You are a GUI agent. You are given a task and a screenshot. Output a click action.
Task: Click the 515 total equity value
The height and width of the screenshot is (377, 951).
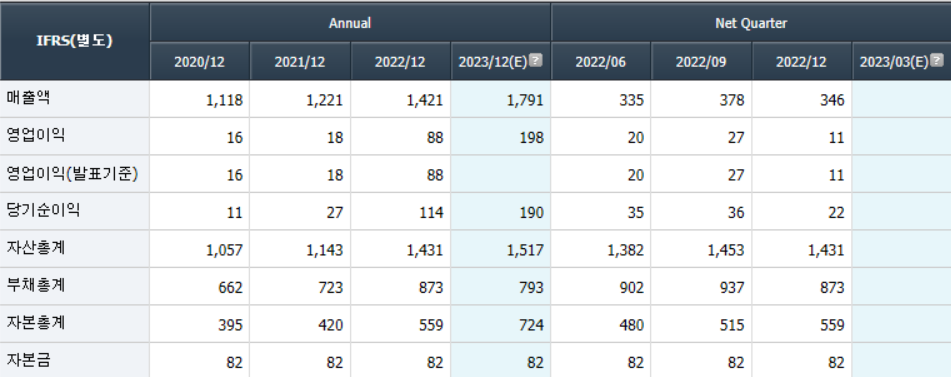pos(732,326)
